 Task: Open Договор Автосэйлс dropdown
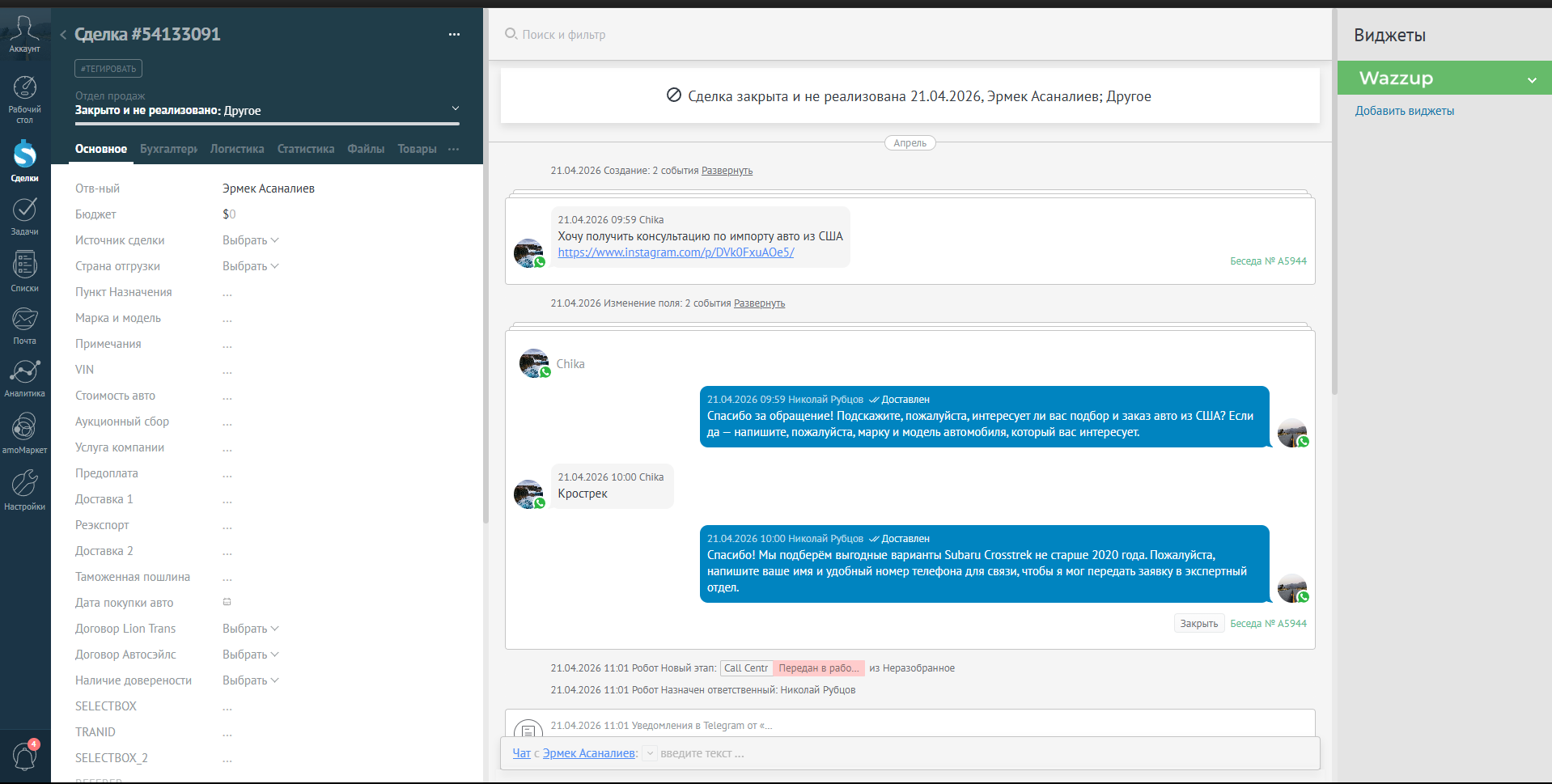tap(251, 655)
